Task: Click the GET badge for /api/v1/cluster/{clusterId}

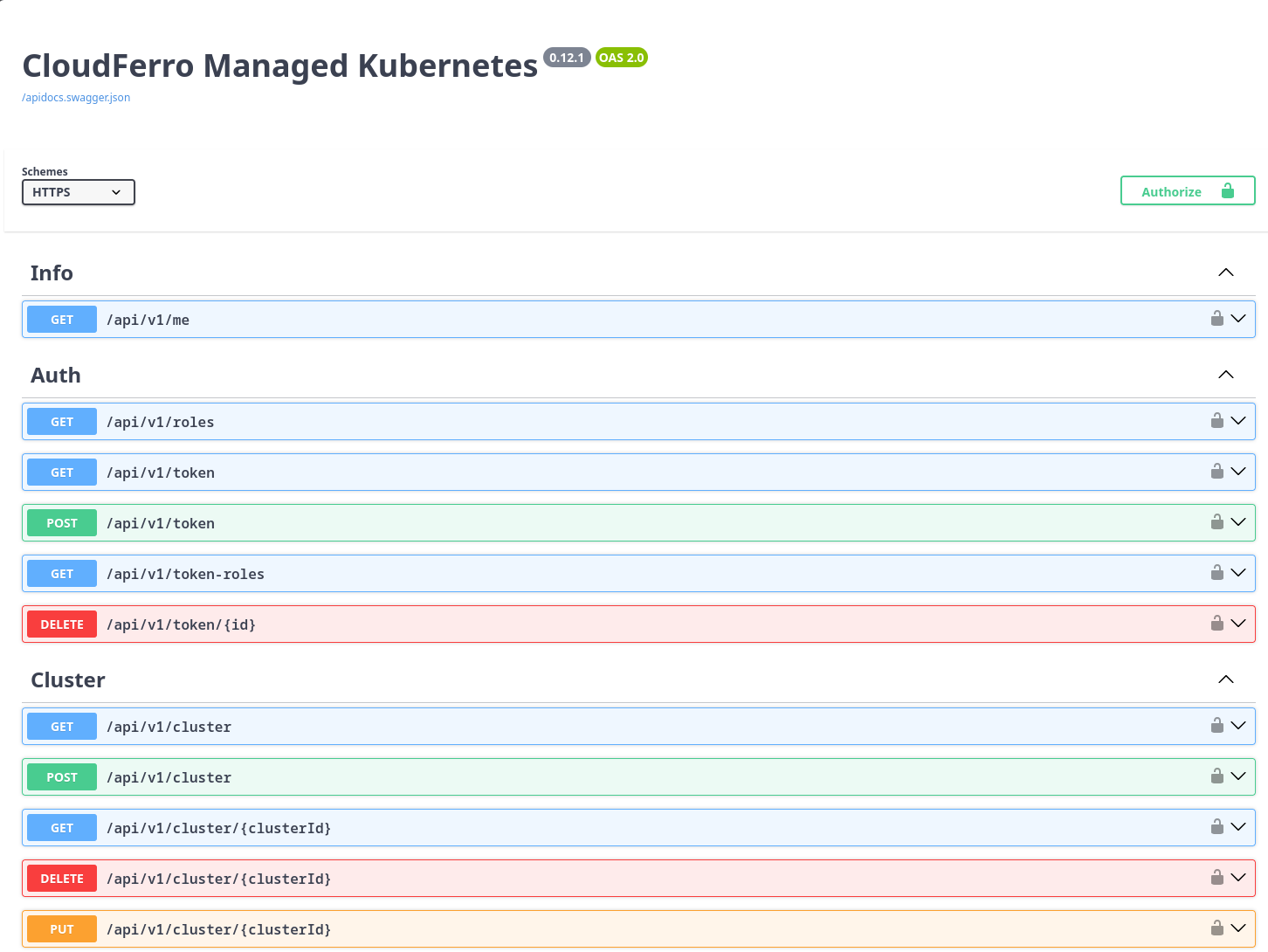Action: pos(62,828)
